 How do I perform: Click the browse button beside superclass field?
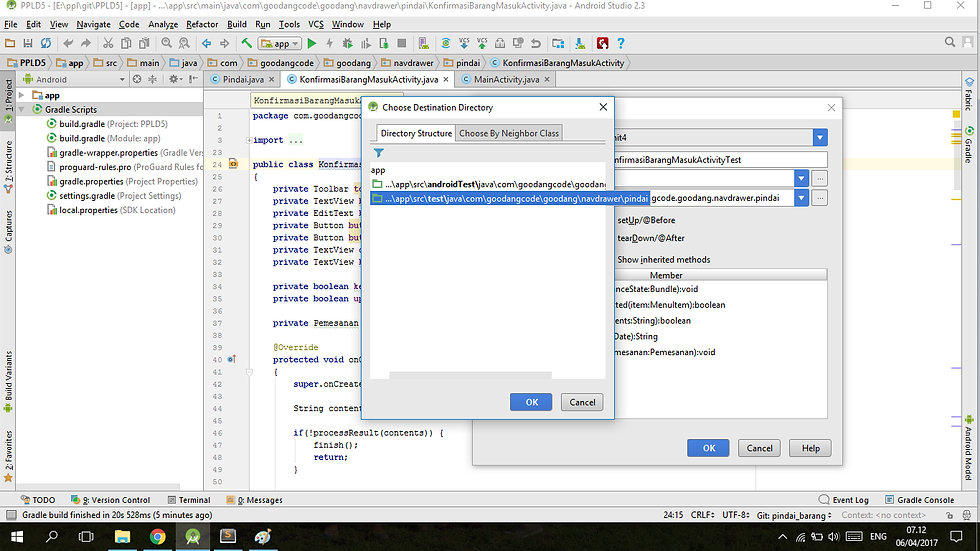pyautogui.click(x=820, y=178)
